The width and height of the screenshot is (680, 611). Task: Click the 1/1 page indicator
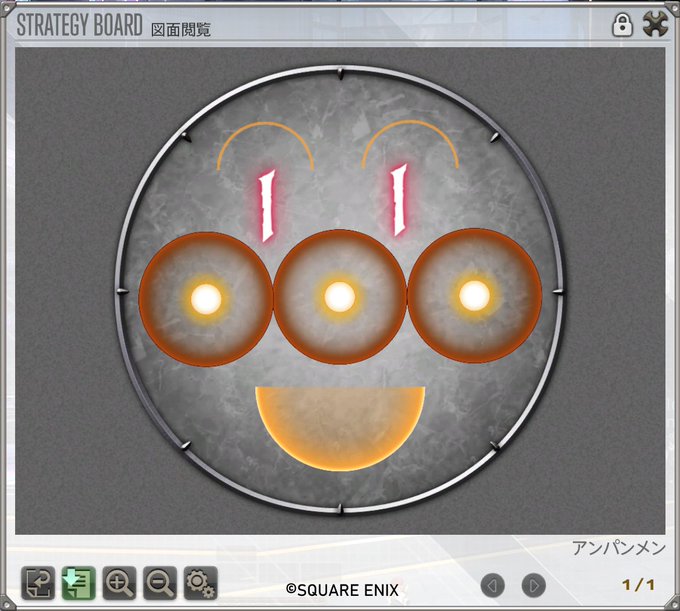click(638, 585)
